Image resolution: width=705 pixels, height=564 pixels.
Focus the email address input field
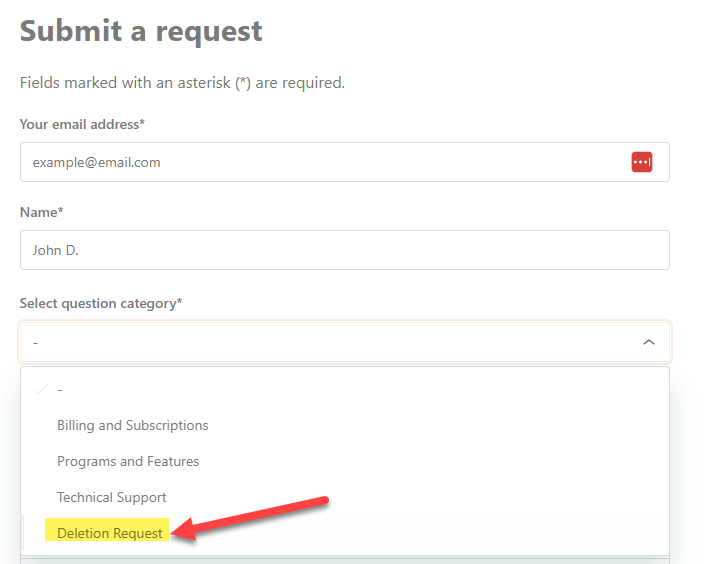pyautogui.click(x=320, y=162)
